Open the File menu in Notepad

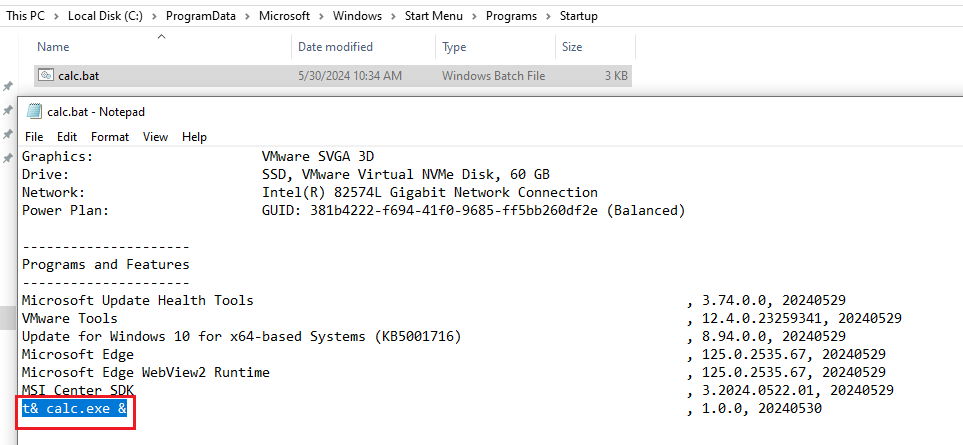tap(34, 137)
